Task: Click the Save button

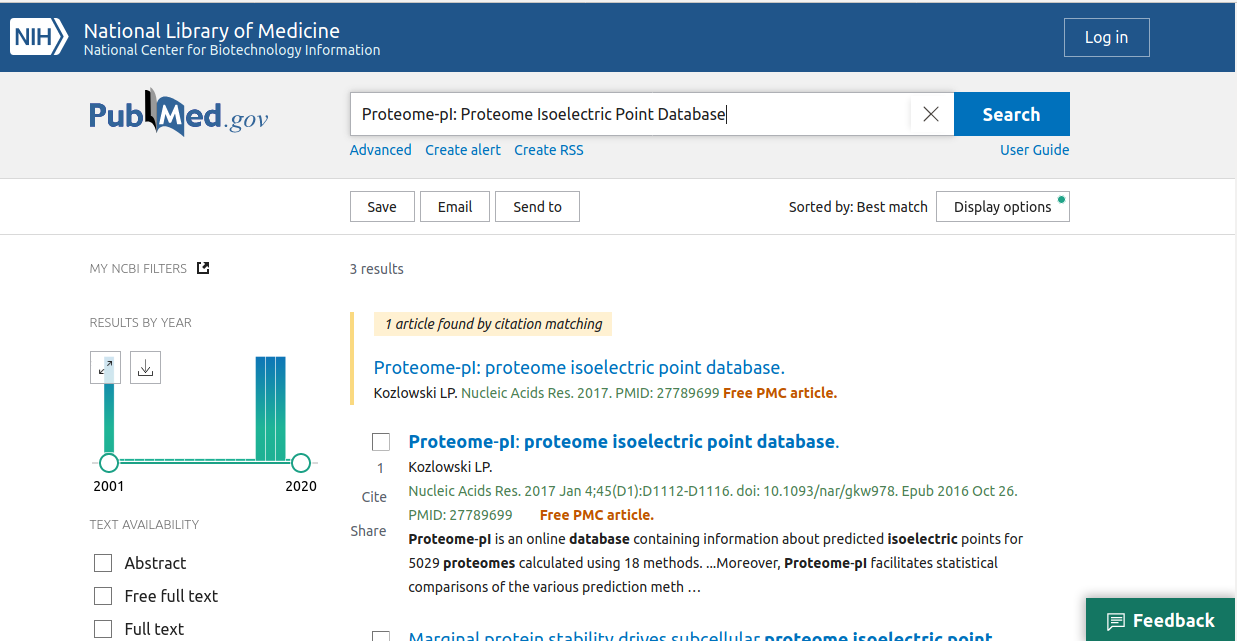Action: (x=382, y=207)
